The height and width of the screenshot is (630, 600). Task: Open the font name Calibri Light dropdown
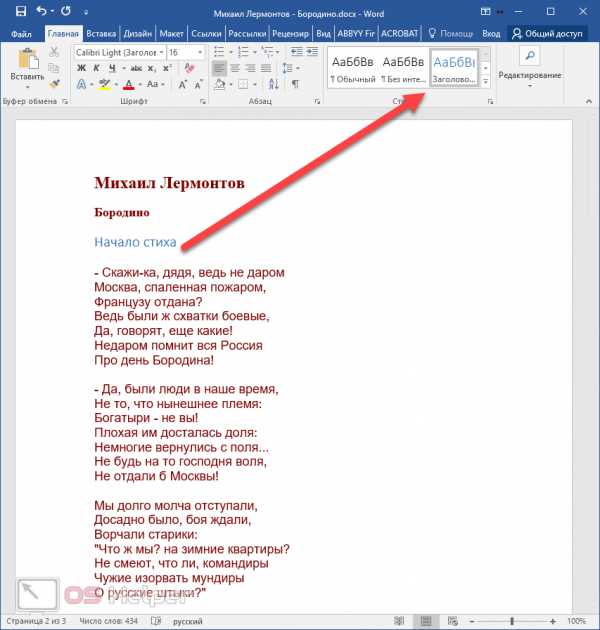[161, 53]
